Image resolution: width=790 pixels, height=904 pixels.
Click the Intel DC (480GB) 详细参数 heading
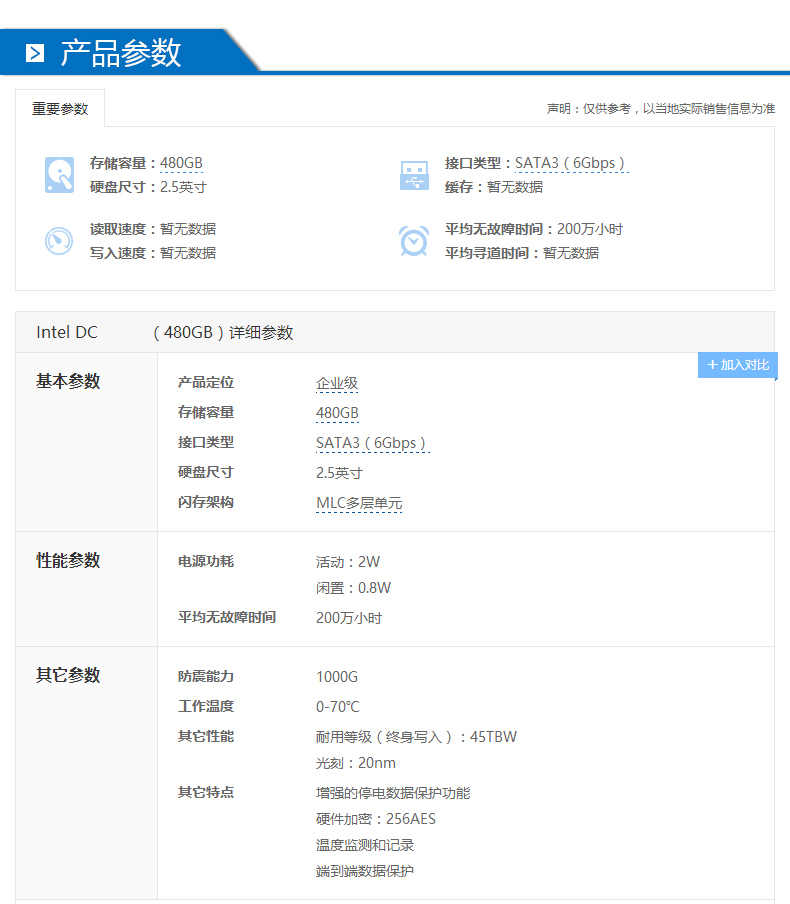click(x=165, y=333)
